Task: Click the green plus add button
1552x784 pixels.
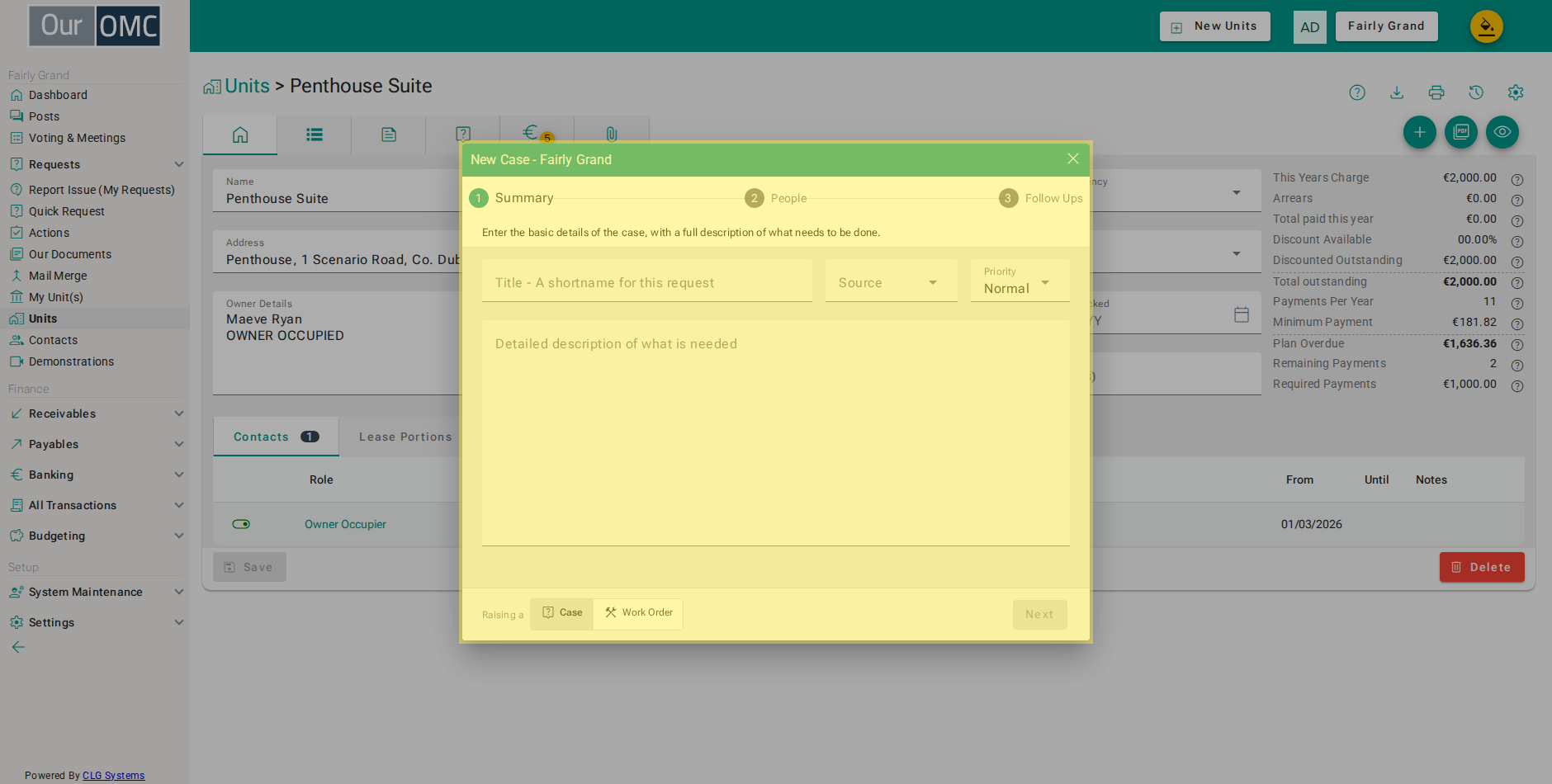Action: pos(1420,132)
